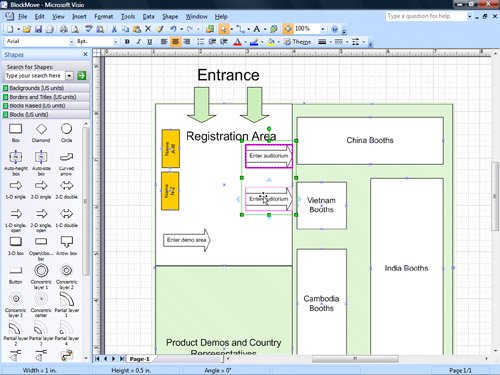
Task: Open the Data menu
Action: pos(148,16)
